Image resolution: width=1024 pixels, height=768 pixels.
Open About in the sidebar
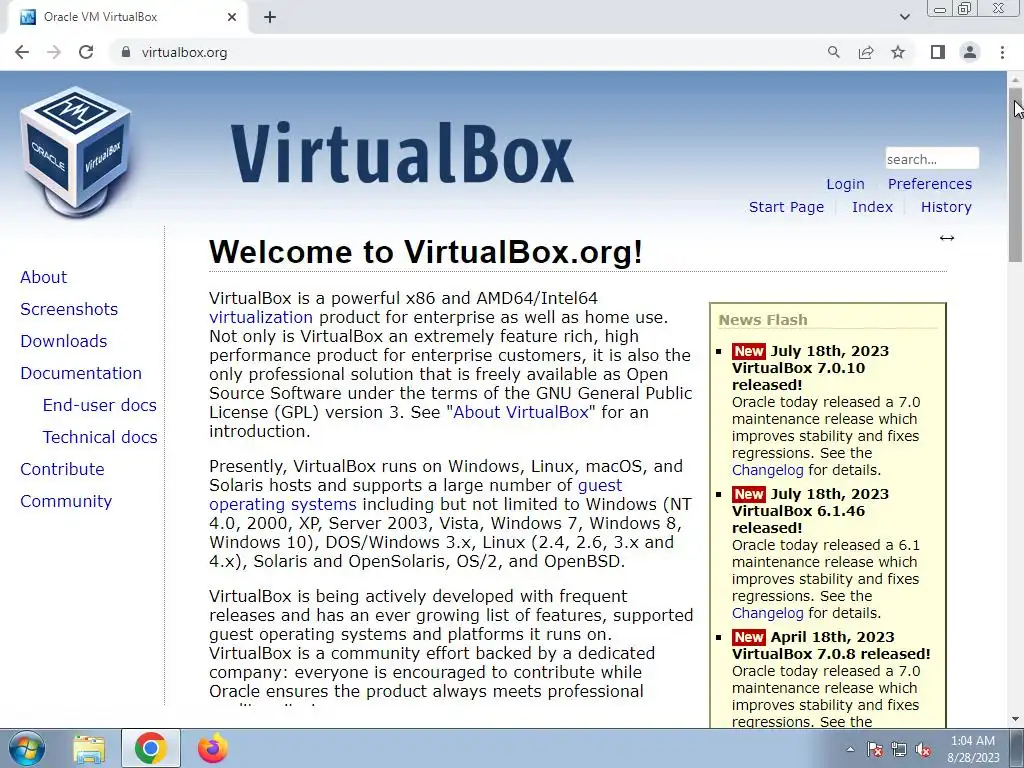(43, 277)
